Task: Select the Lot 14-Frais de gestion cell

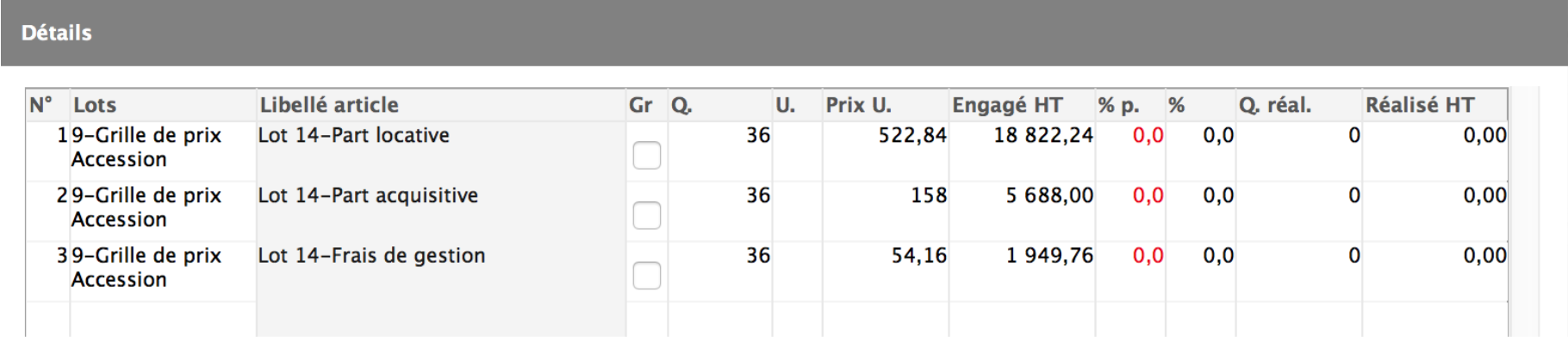Action: click(x=441, y=271)
